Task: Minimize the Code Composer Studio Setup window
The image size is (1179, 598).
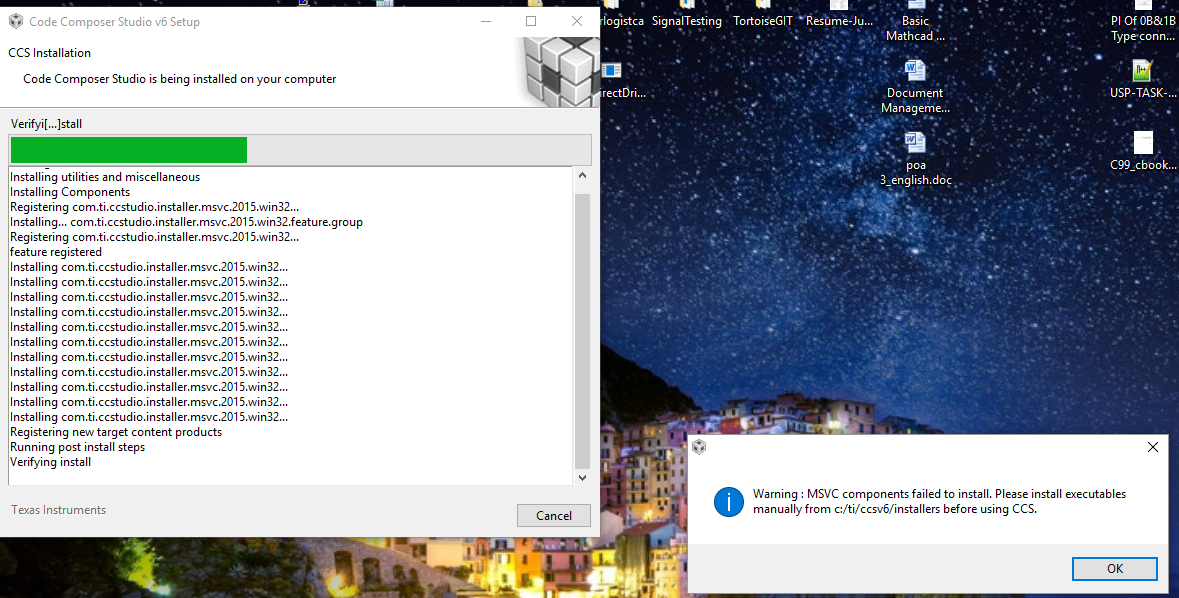Action: [486, 21]
